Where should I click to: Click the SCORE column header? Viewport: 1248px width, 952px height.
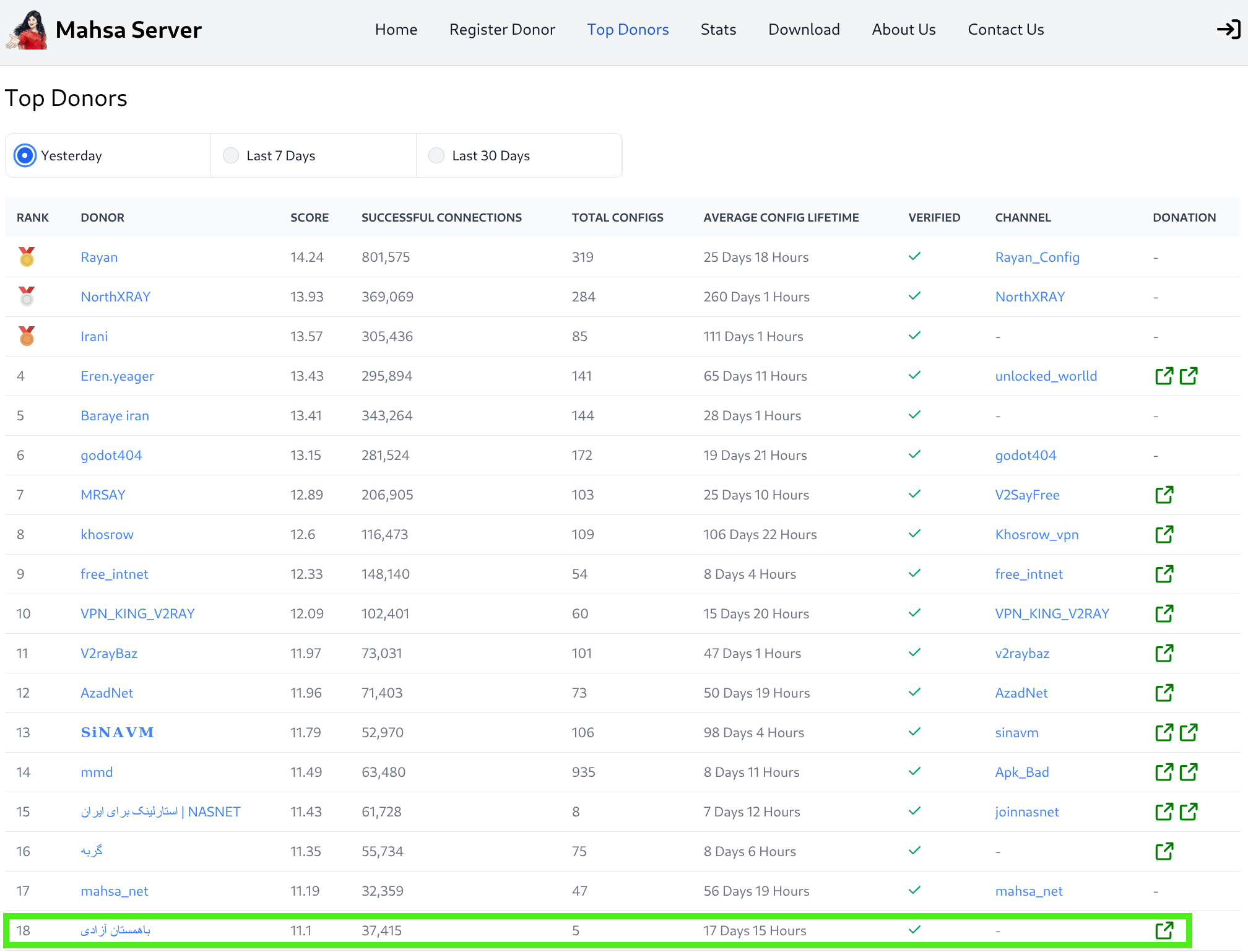point(310,217)
